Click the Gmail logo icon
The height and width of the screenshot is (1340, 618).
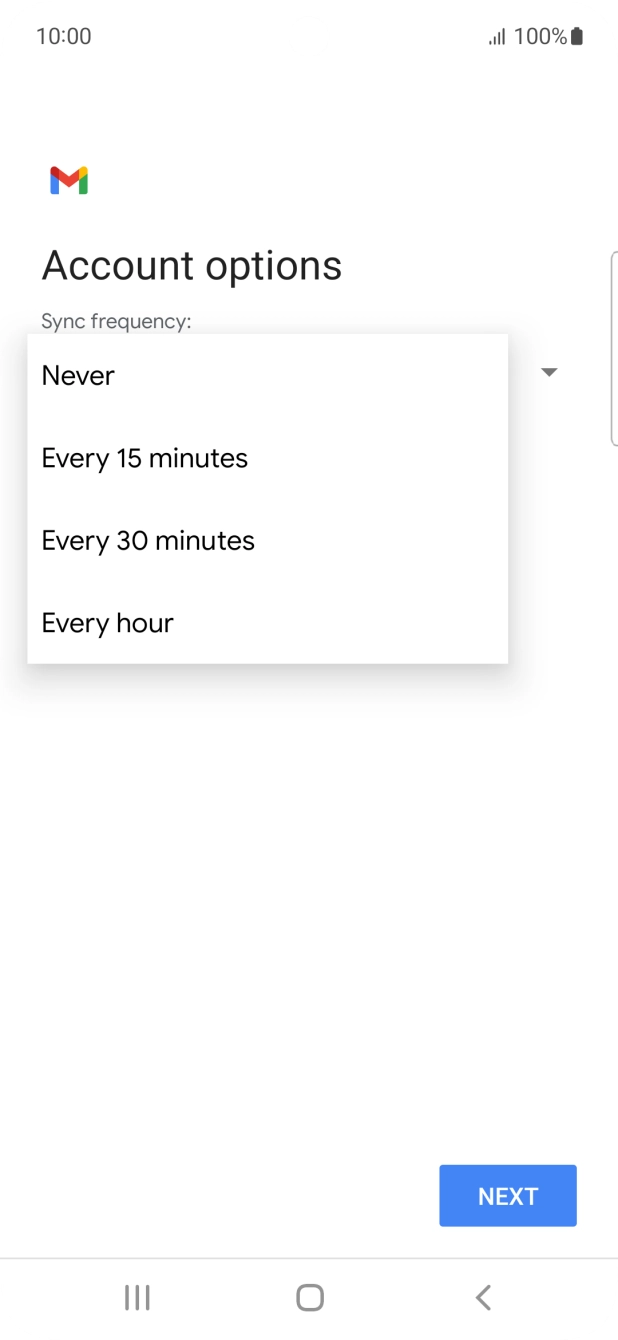pos(66,180)
